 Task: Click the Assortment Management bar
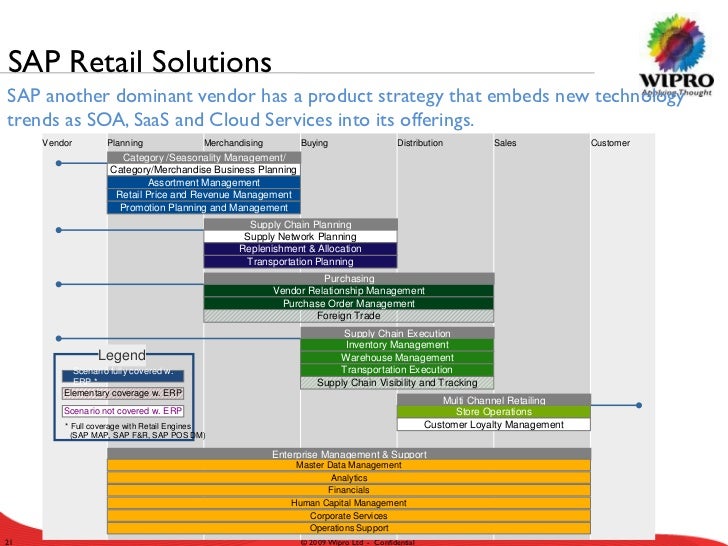pyautogui.click(x=204, y=182)
